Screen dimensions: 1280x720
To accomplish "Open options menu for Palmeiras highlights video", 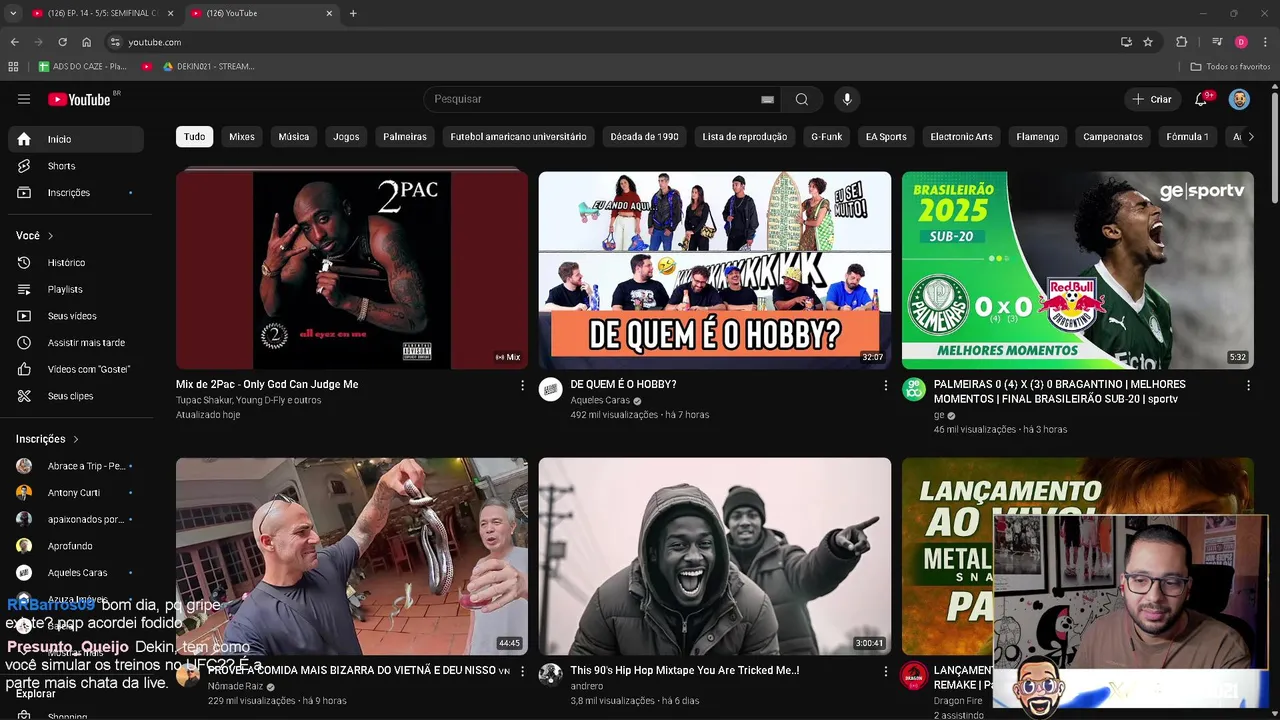I will click(1248, 385).
